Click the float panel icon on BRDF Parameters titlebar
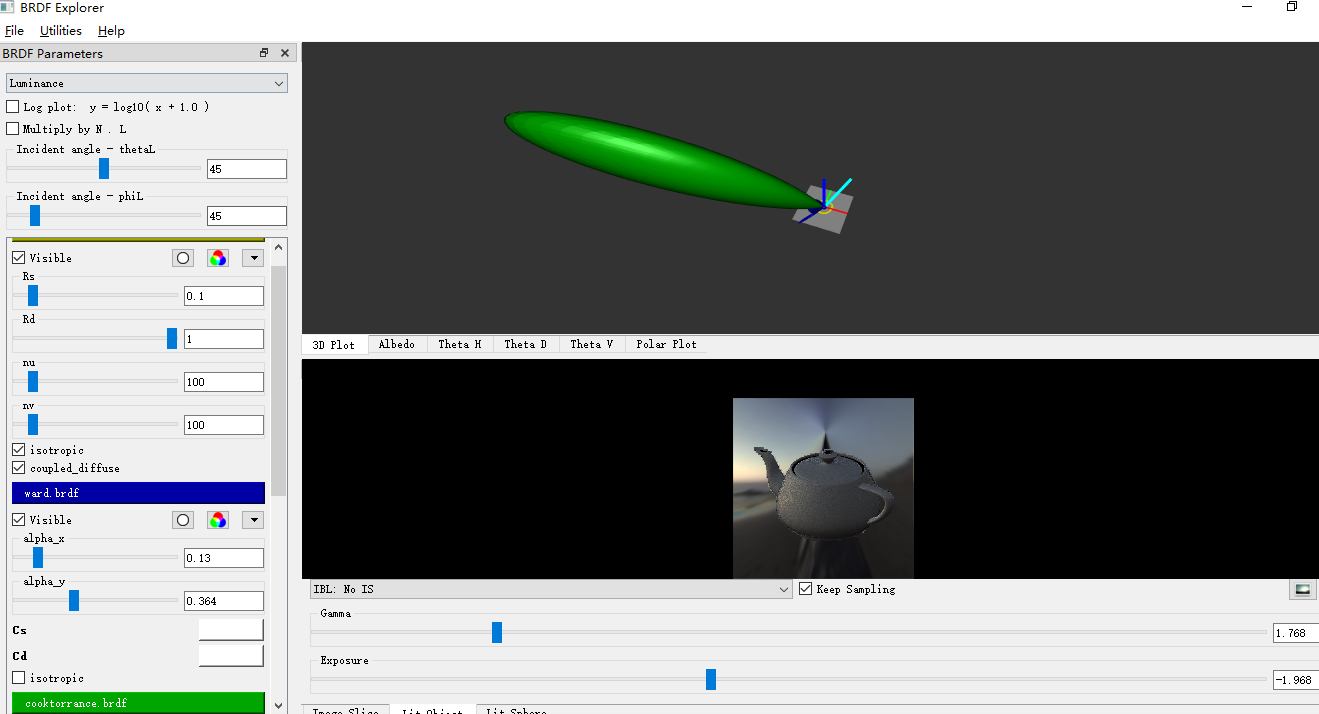 click(x=263, y=52)
